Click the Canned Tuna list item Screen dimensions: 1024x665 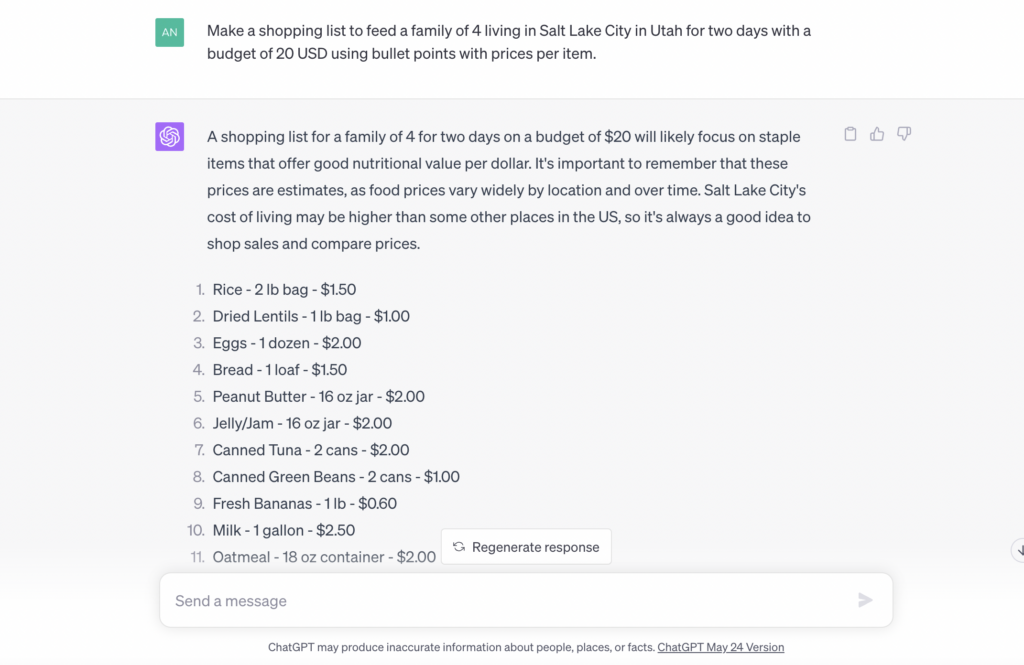pyautogui.click(x=311, y=451)
